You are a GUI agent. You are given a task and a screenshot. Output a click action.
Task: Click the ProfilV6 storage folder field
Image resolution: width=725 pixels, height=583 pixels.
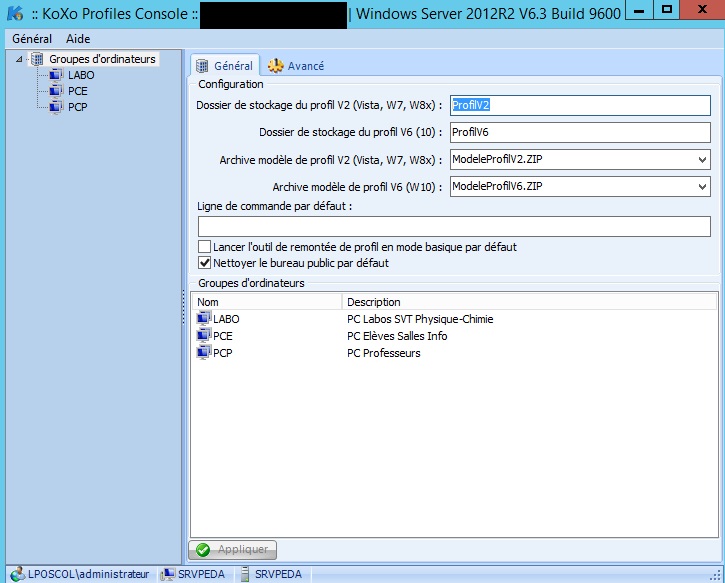tap(579, 132)
